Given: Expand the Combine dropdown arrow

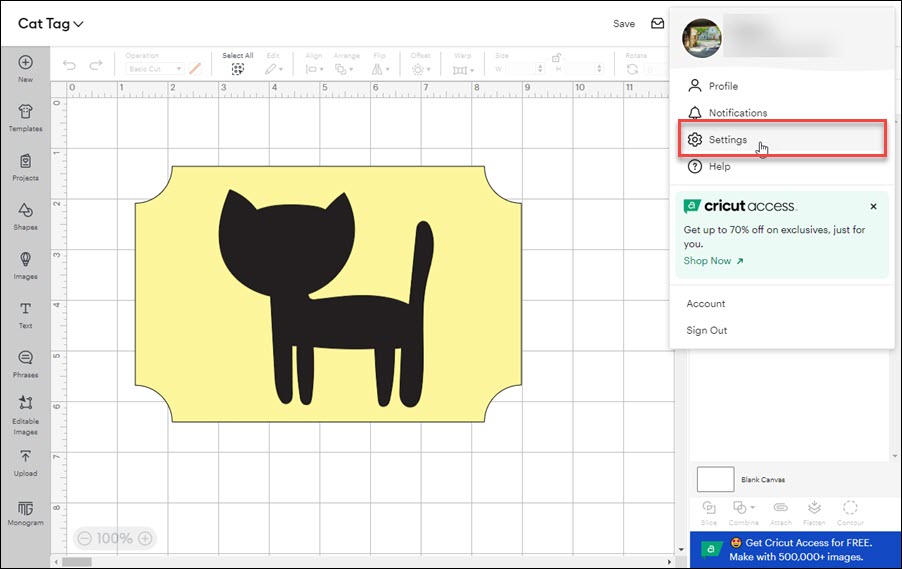Looking at the screenshot, I should [752, 508].
